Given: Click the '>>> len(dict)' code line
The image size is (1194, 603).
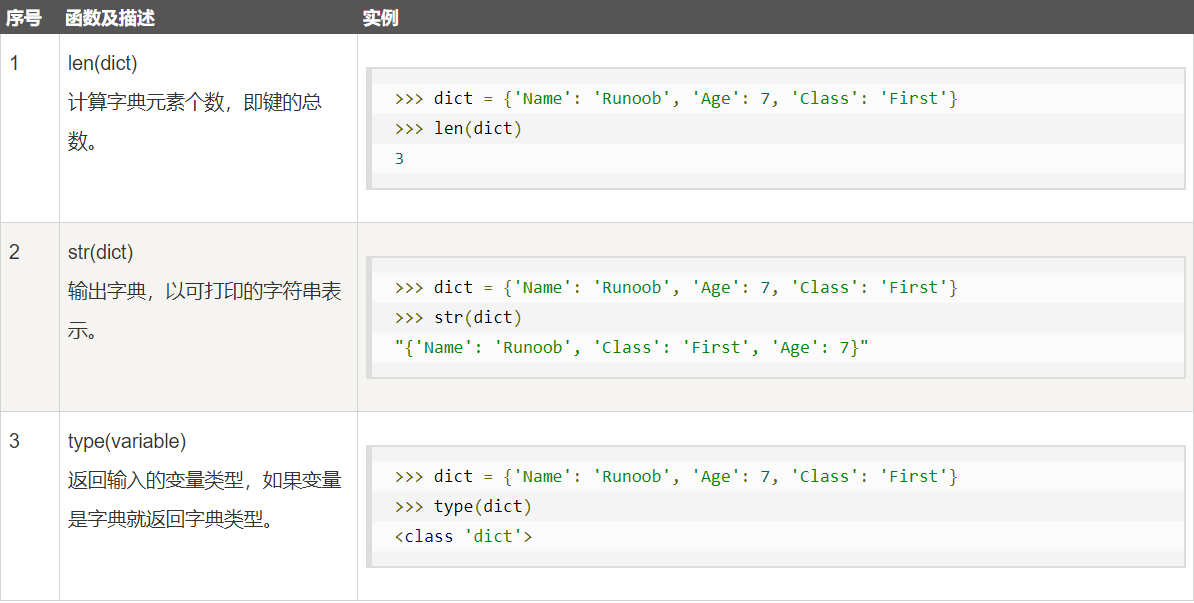Looking at the screenshot, I should point(459,128).
